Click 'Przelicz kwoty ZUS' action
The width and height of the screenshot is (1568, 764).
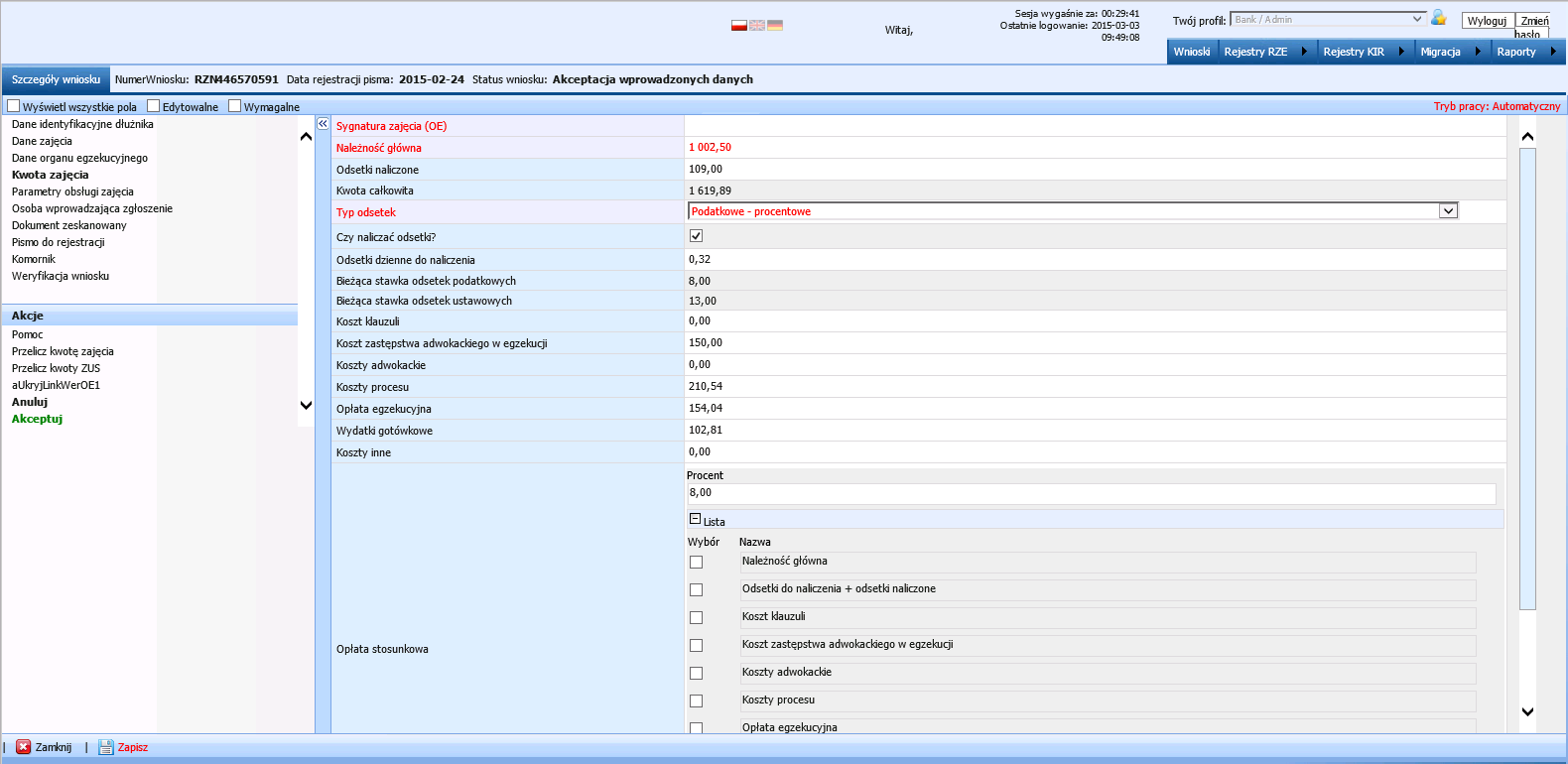[56, 368]
